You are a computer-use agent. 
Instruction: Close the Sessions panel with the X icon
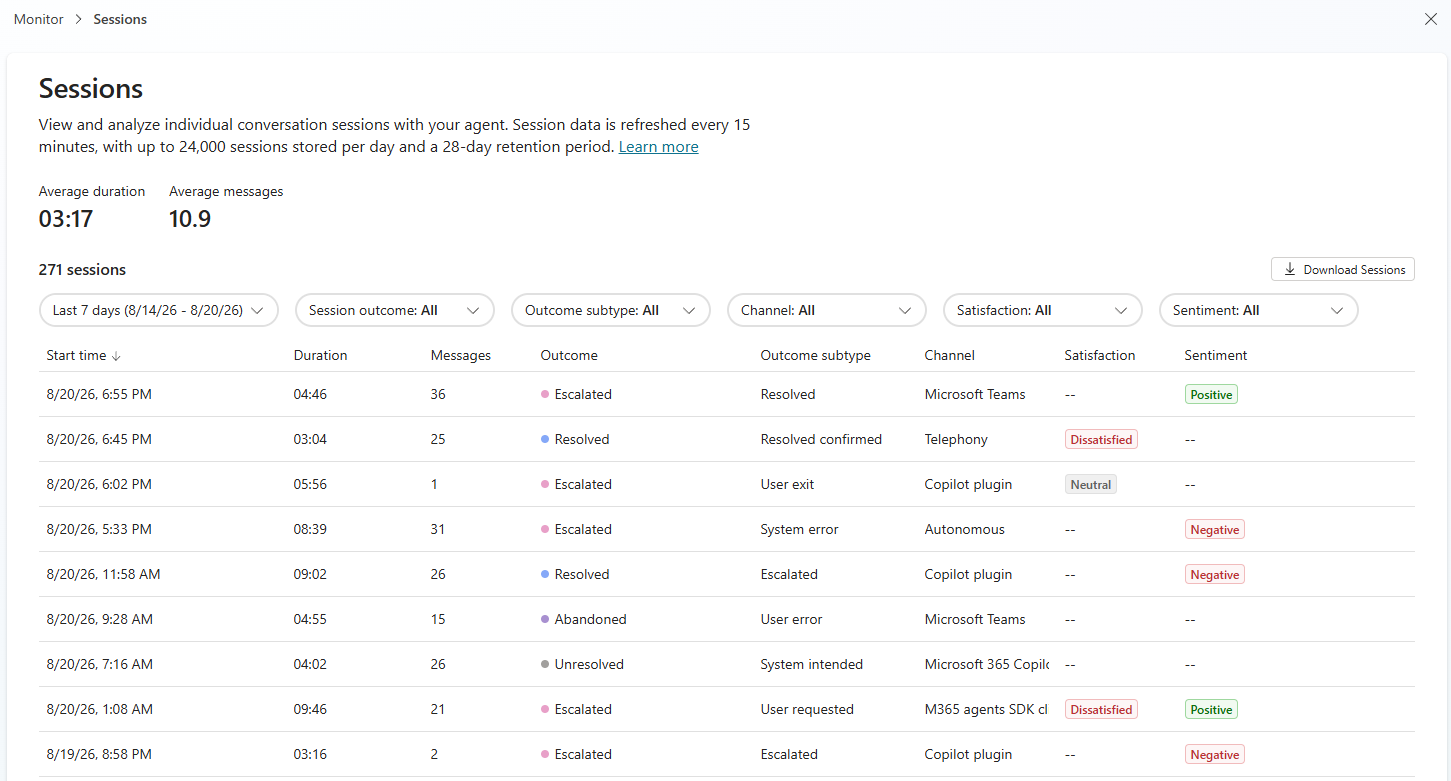pyautogui.click(x=1431, y=19)
